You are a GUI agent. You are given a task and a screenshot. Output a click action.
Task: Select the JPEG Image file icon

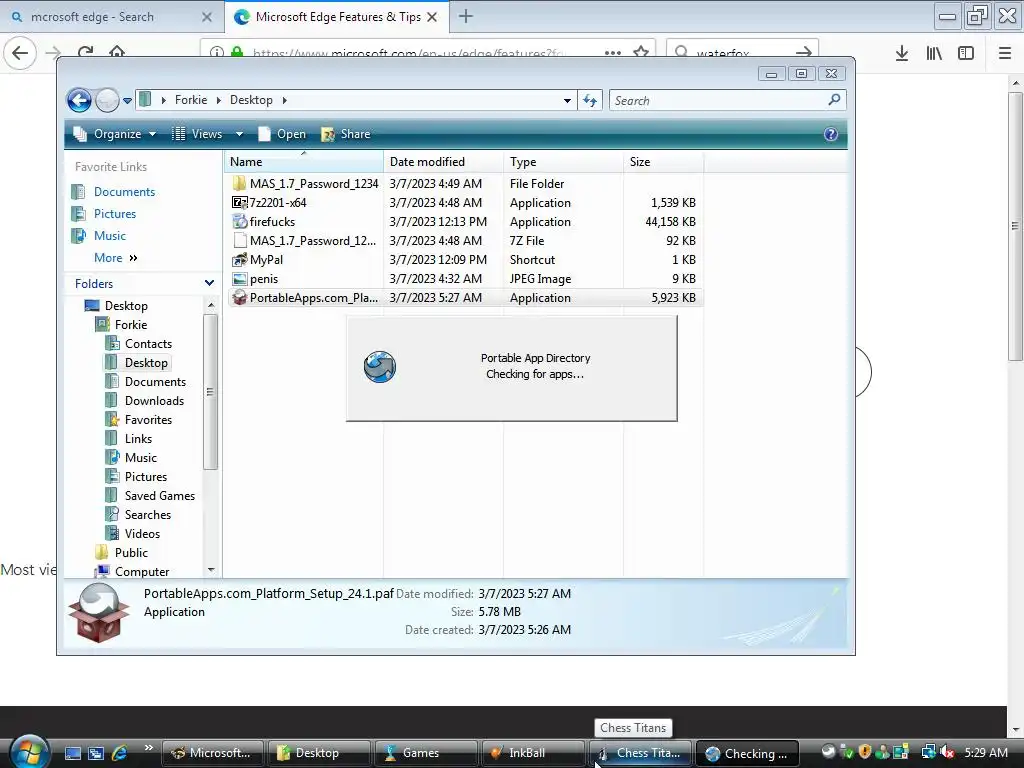(240, 278)
